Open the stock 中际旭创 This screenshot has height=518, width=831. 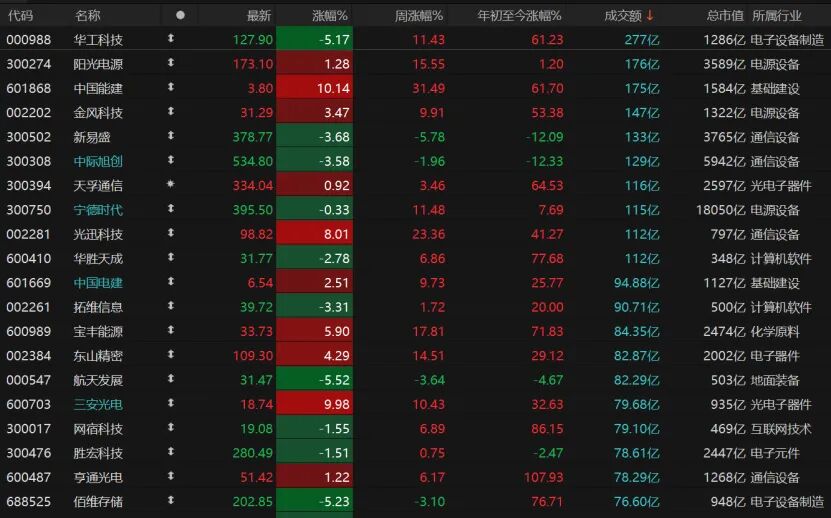(99, 161)
